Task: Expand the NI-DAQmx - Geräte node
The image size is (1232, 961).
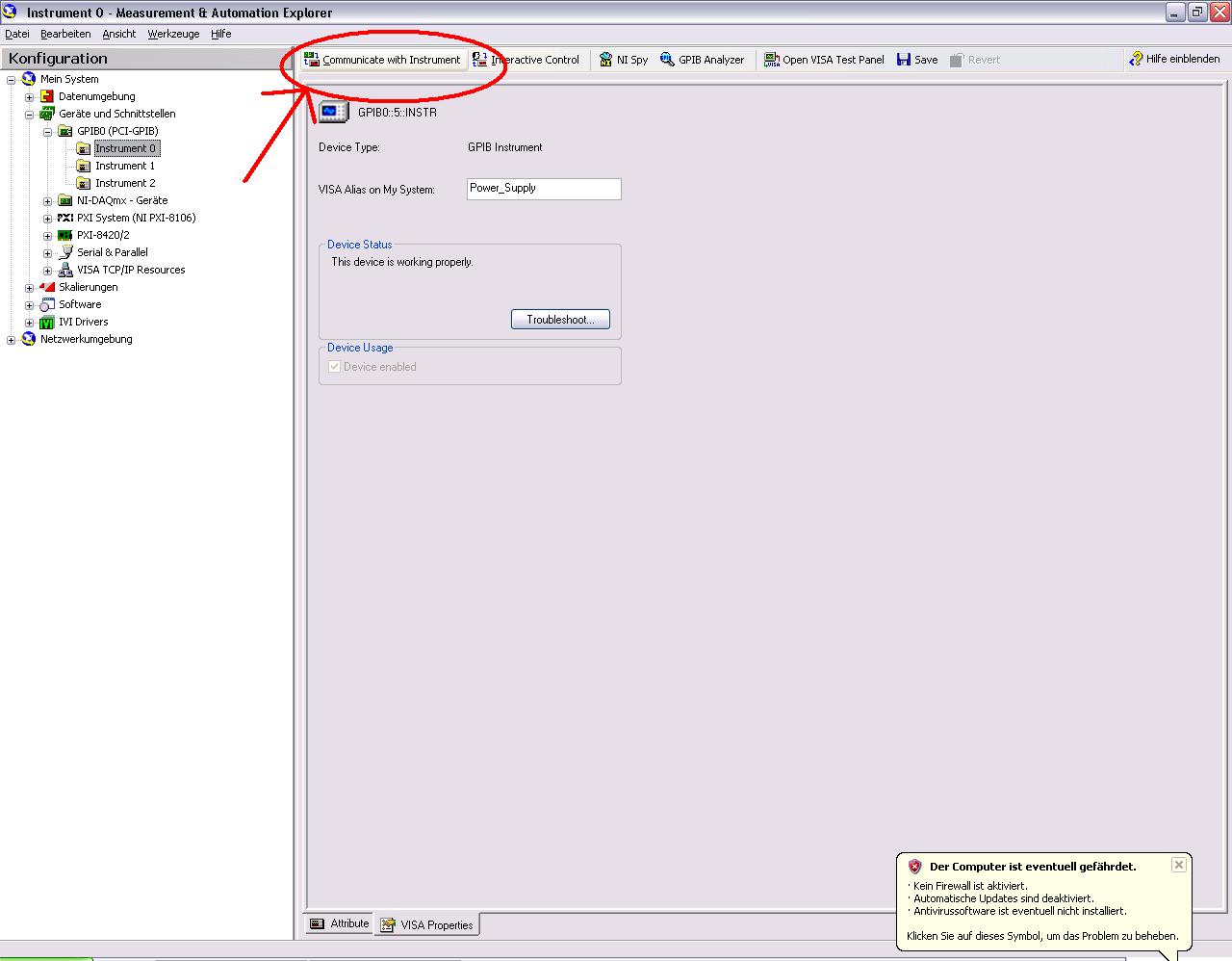Action: pyautogui.click(x=48, y=201)
